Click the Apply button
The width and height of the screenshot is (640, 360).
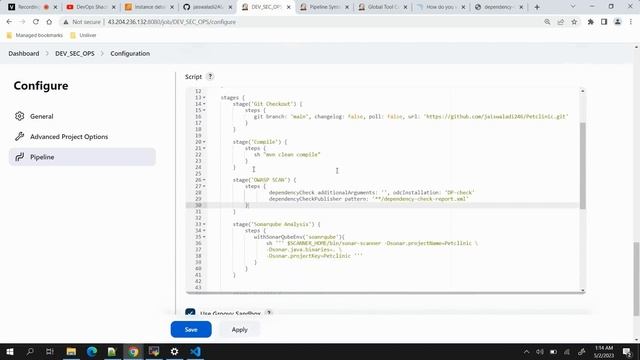240,329
